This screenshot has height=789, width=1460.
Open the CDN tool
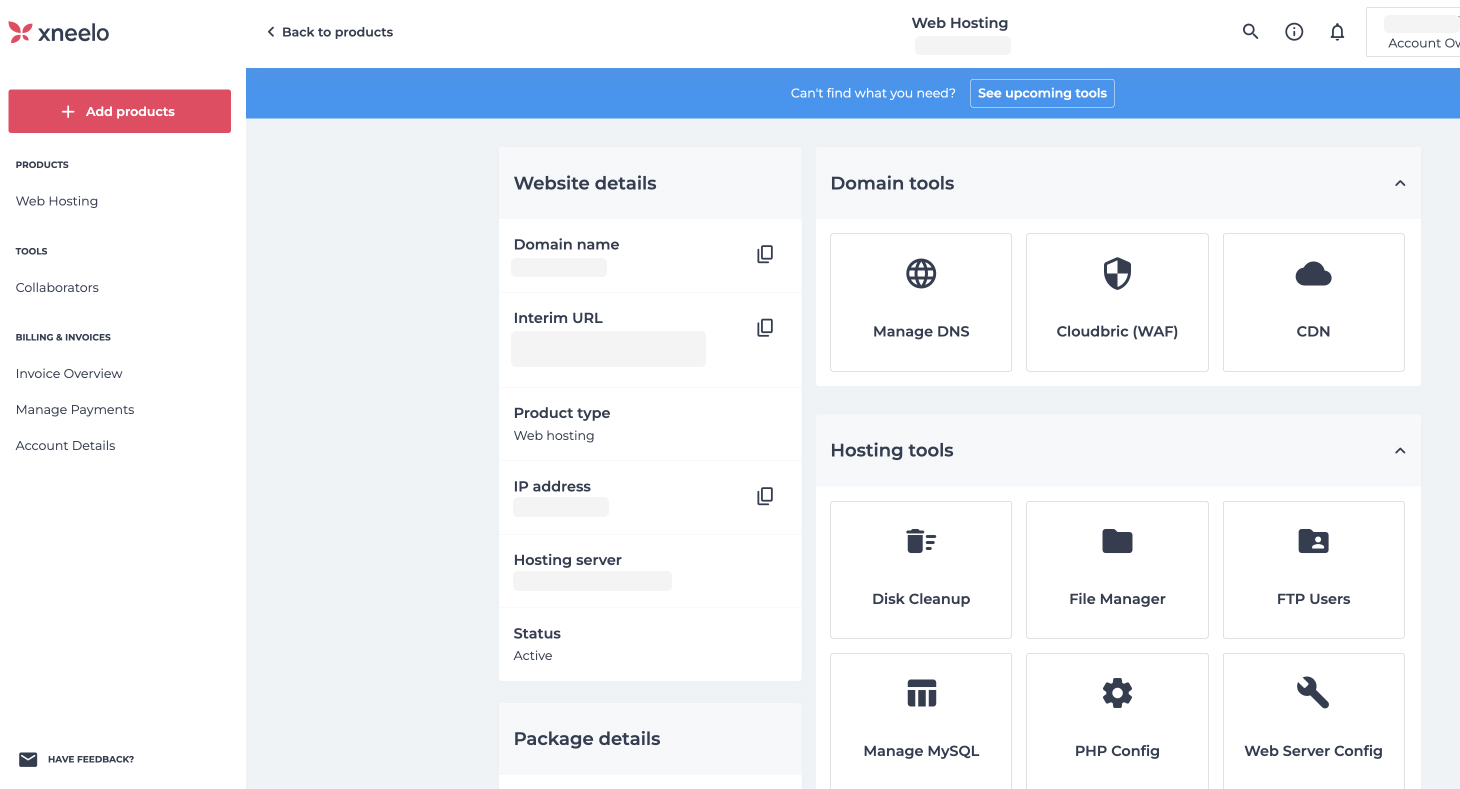click(1313, 302)
